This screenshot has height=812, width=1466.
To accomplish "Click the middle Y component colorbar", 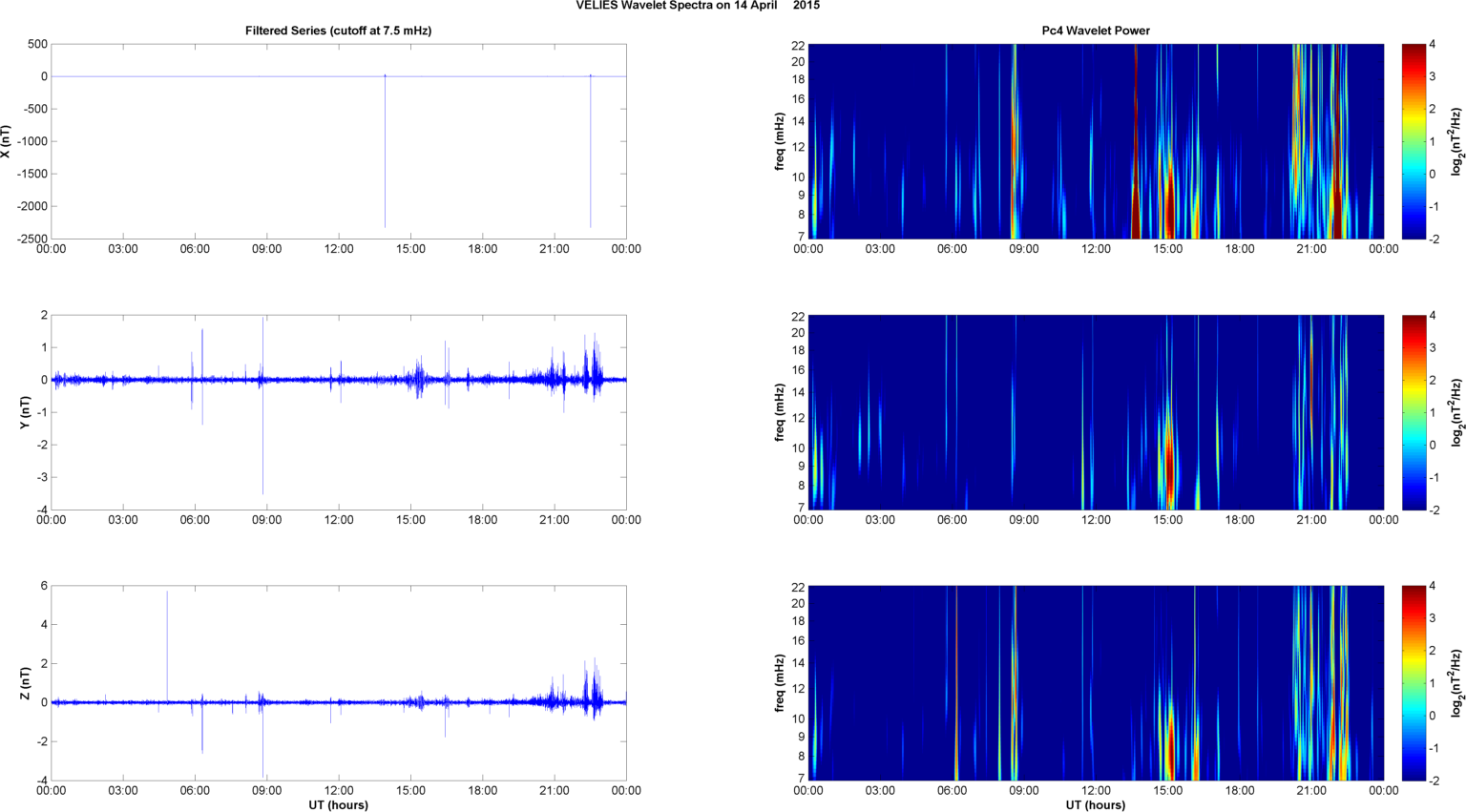I will click(x=1414, y=412).
